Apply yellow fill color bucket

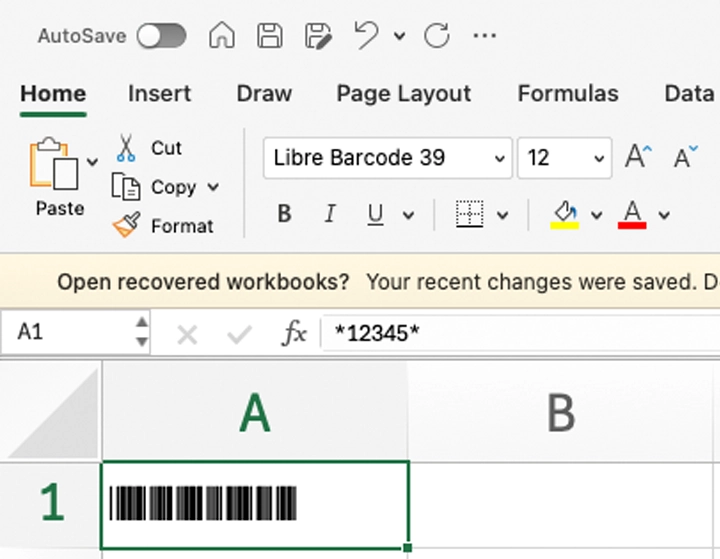[x=564, y=214]
